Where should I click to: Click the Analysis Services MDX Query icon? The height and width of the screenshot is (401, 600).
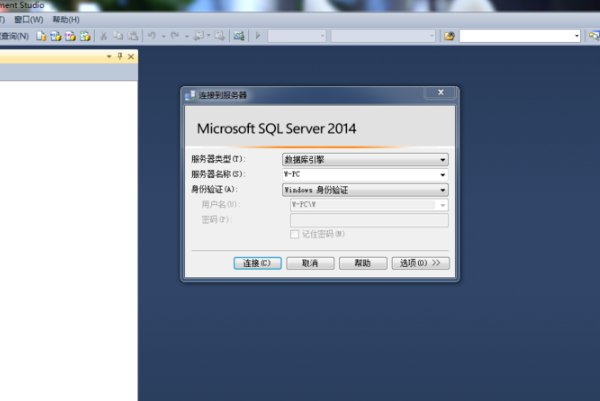(x=56, y=36)
